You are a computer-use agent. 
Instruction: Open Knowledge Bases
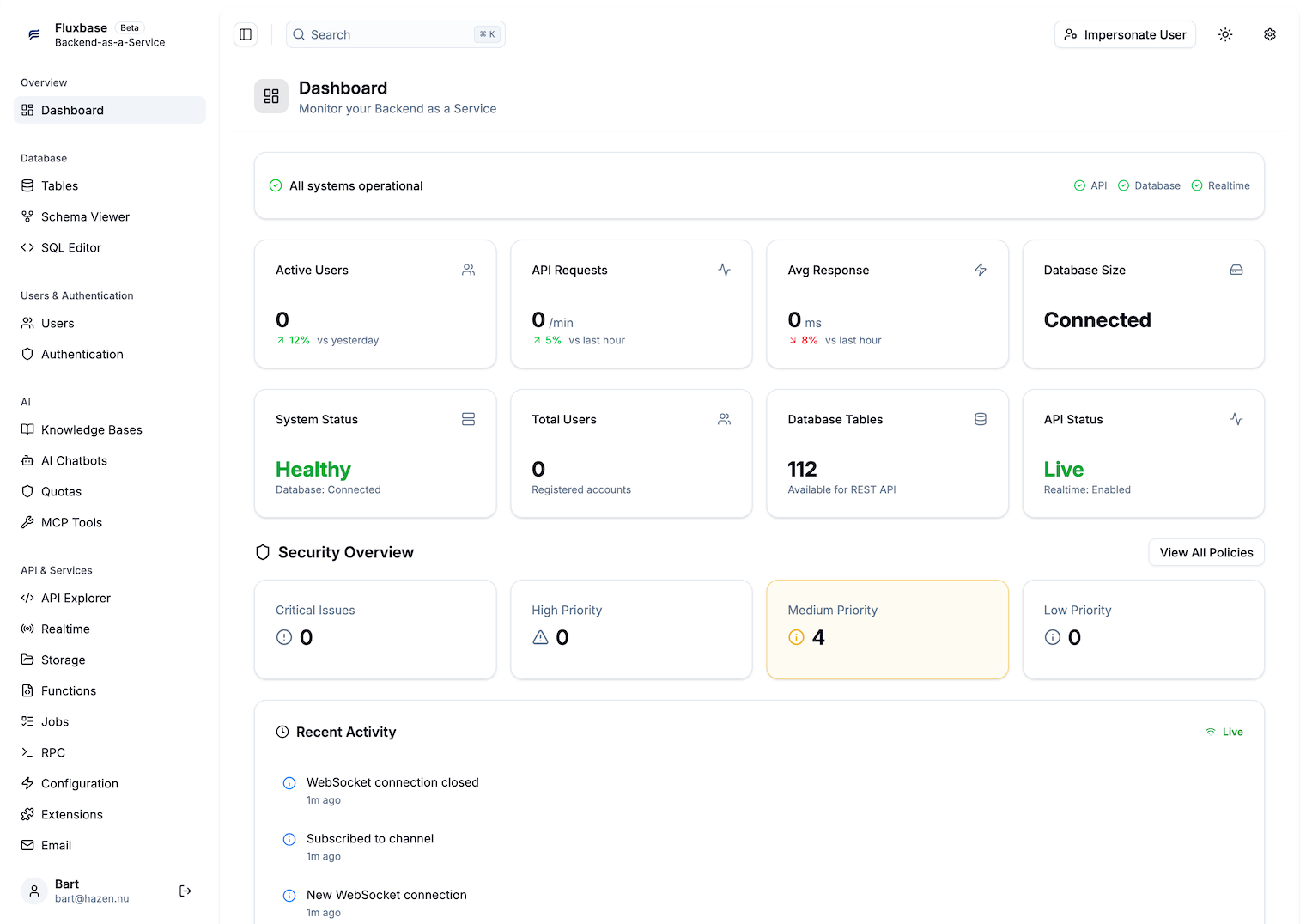coord(110,429)
